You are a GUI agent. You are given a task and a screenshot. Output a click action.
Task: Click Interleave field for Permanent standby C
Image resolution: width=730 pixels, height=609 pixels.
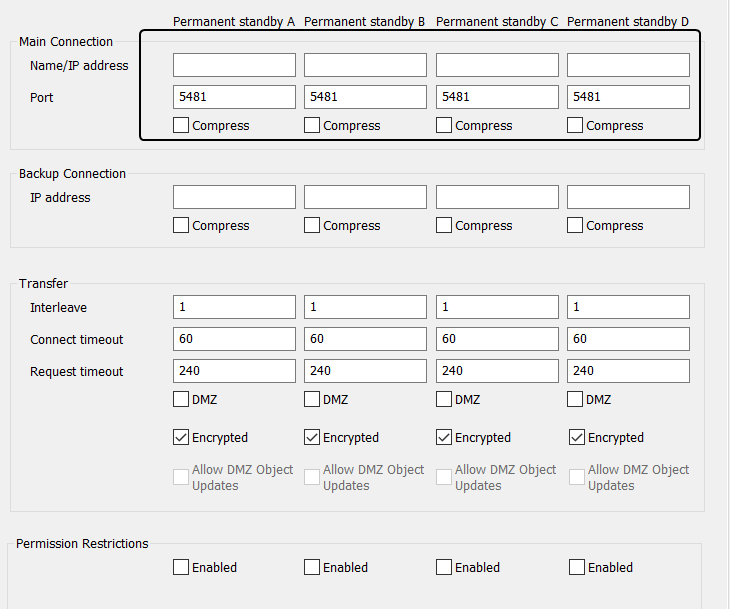[497, 307]
